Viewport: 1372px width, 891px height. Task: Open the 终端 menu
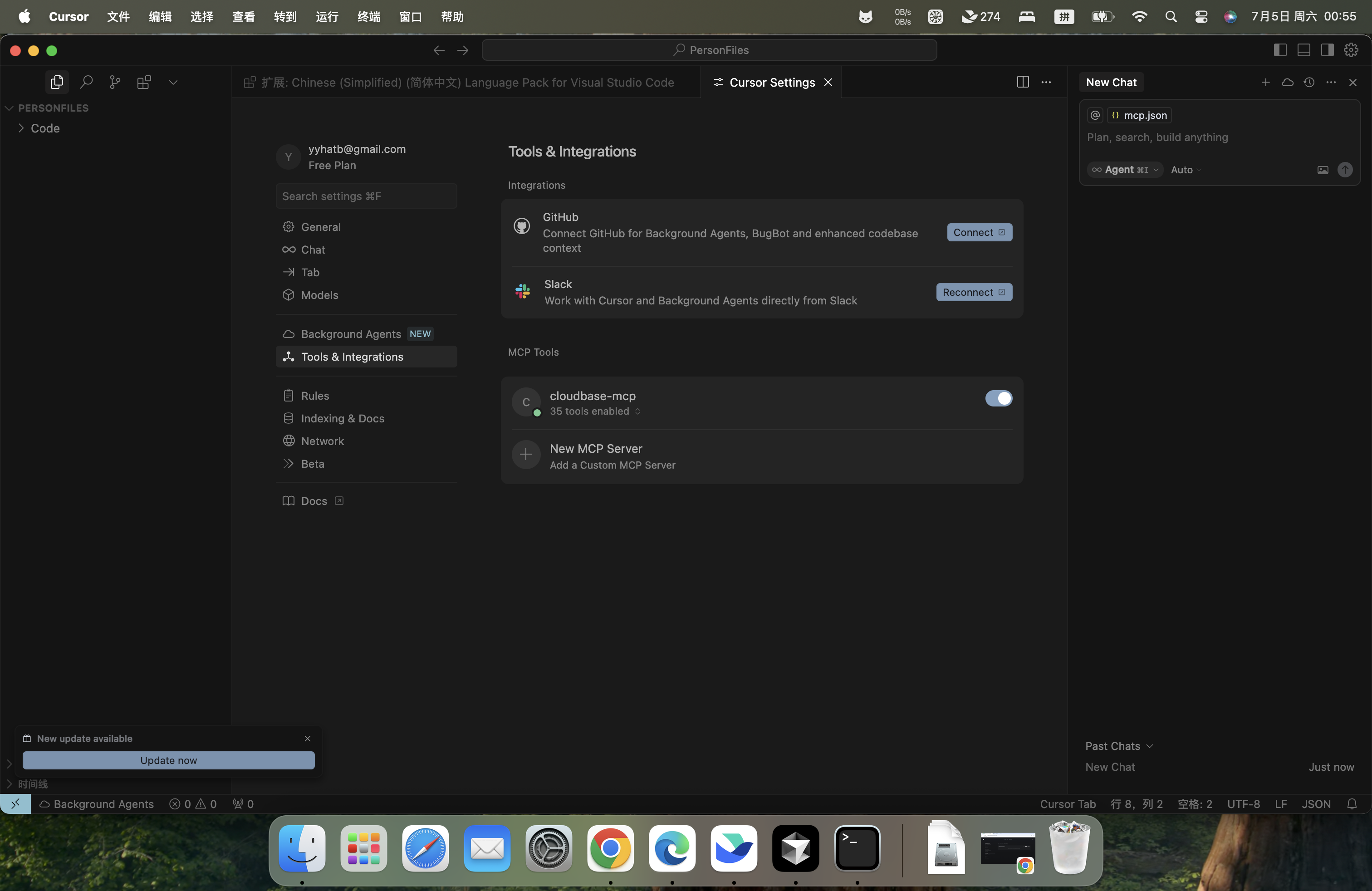coord(369,17)
